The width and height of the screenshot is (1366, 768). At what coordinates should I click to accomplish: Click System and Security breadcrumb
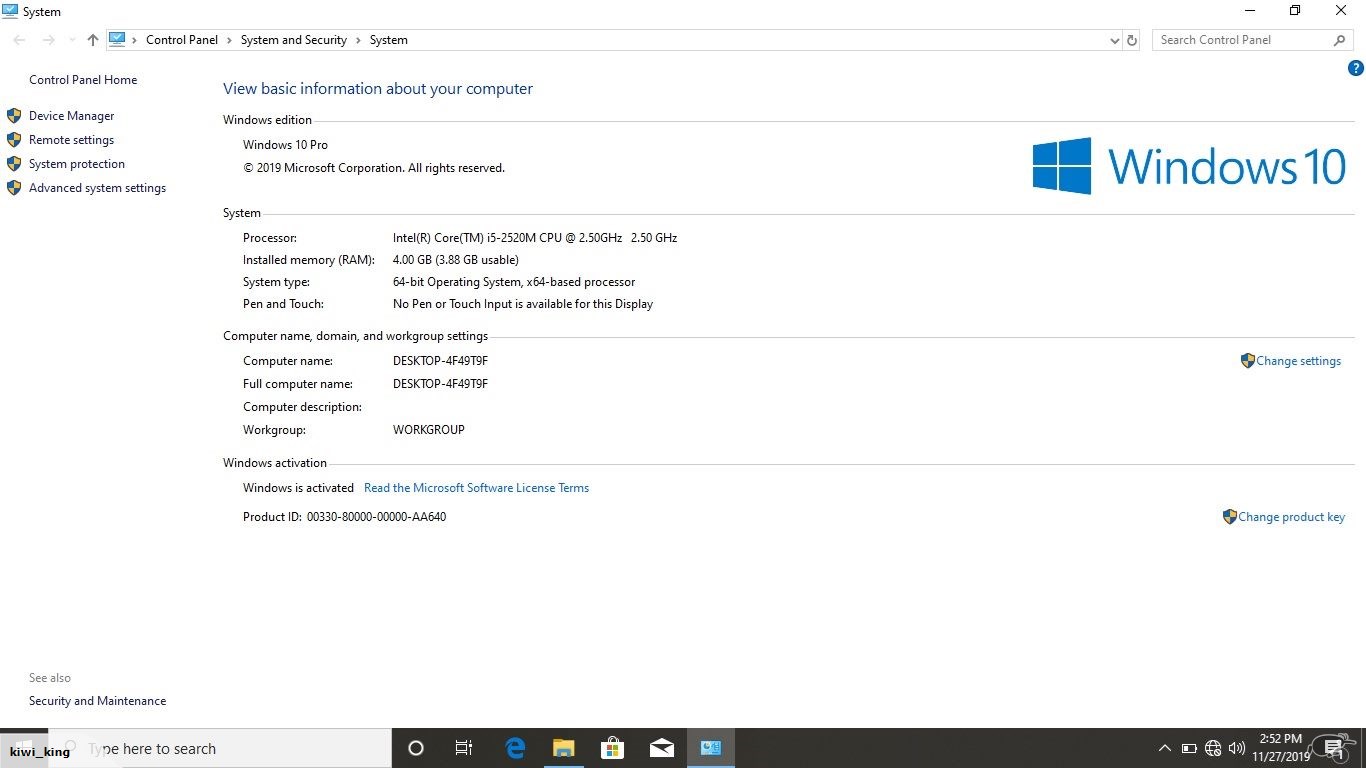(294, 40)
